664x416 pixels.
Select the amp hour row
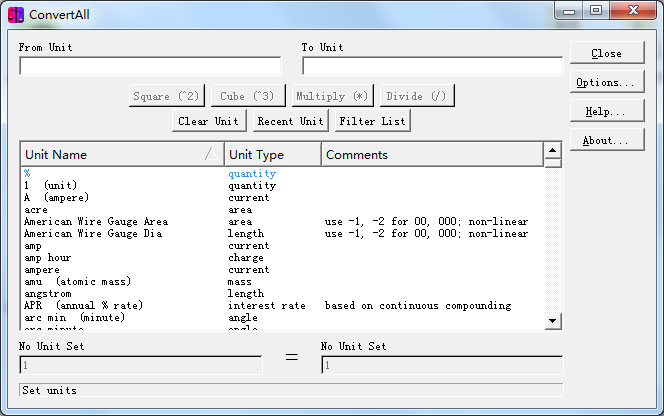tap(282, 258)
